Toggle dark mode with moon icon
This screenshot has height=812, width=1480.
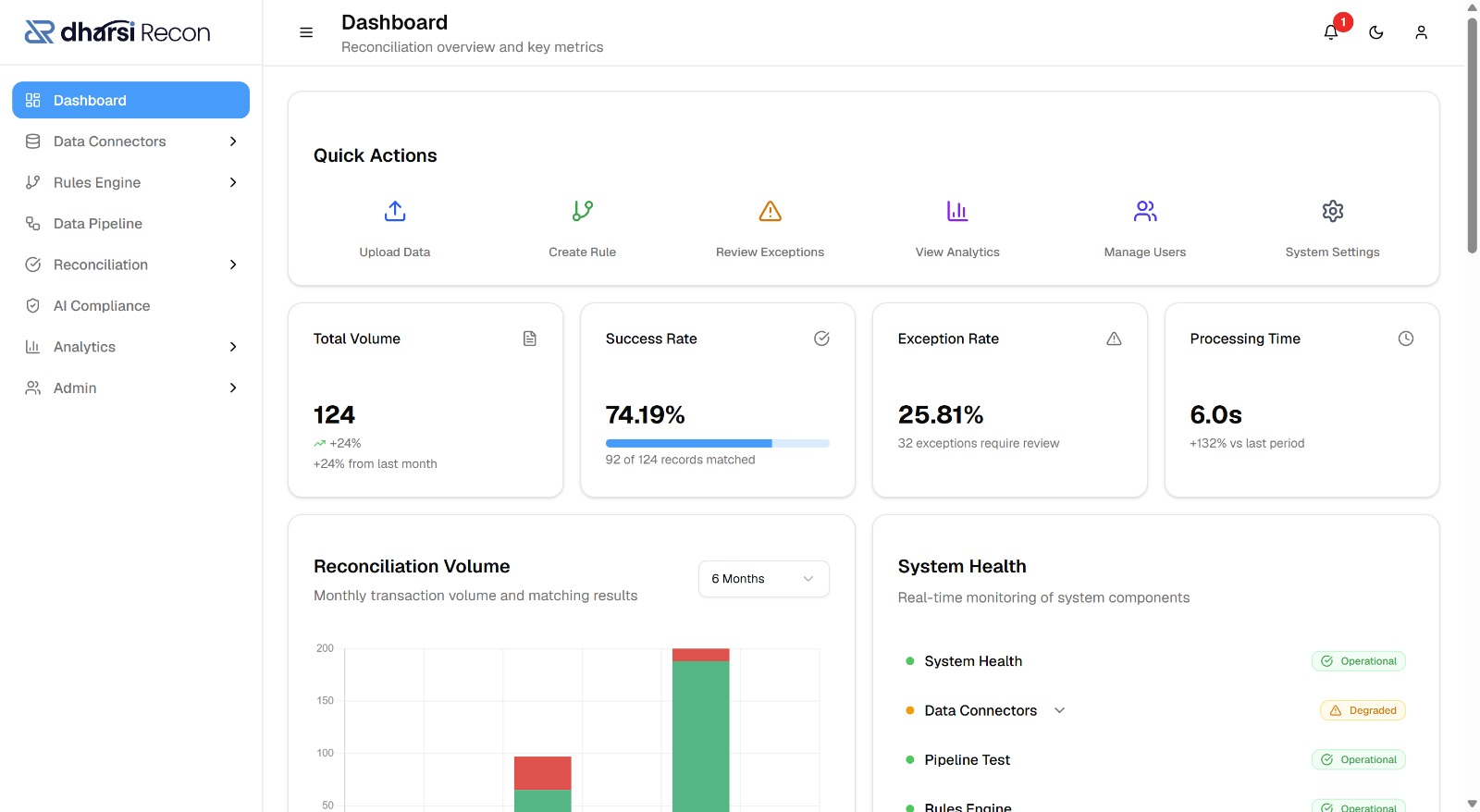(x=1376, y=32)
